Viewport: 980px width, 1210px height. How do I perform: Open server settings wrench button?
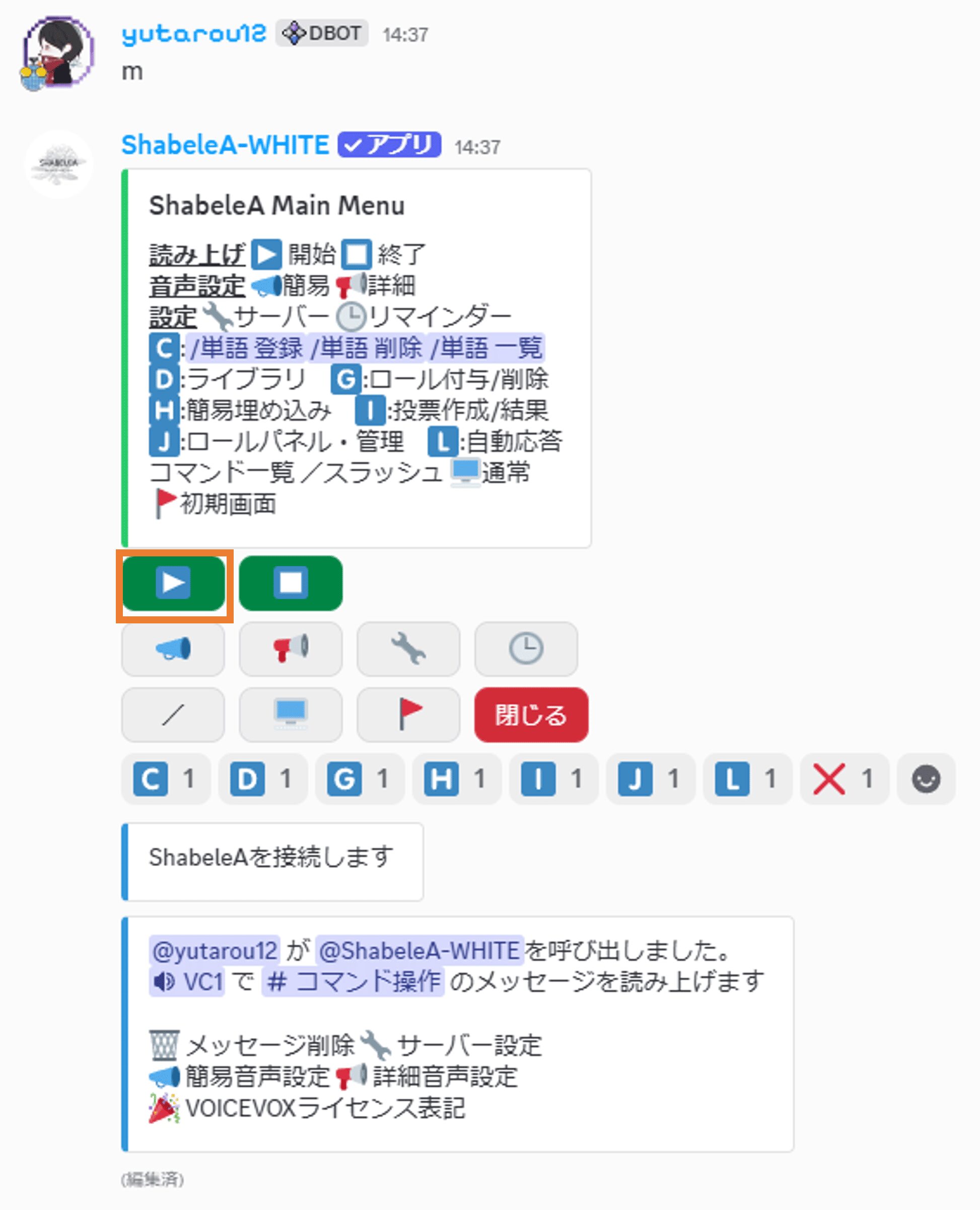[x=408, y=649]
